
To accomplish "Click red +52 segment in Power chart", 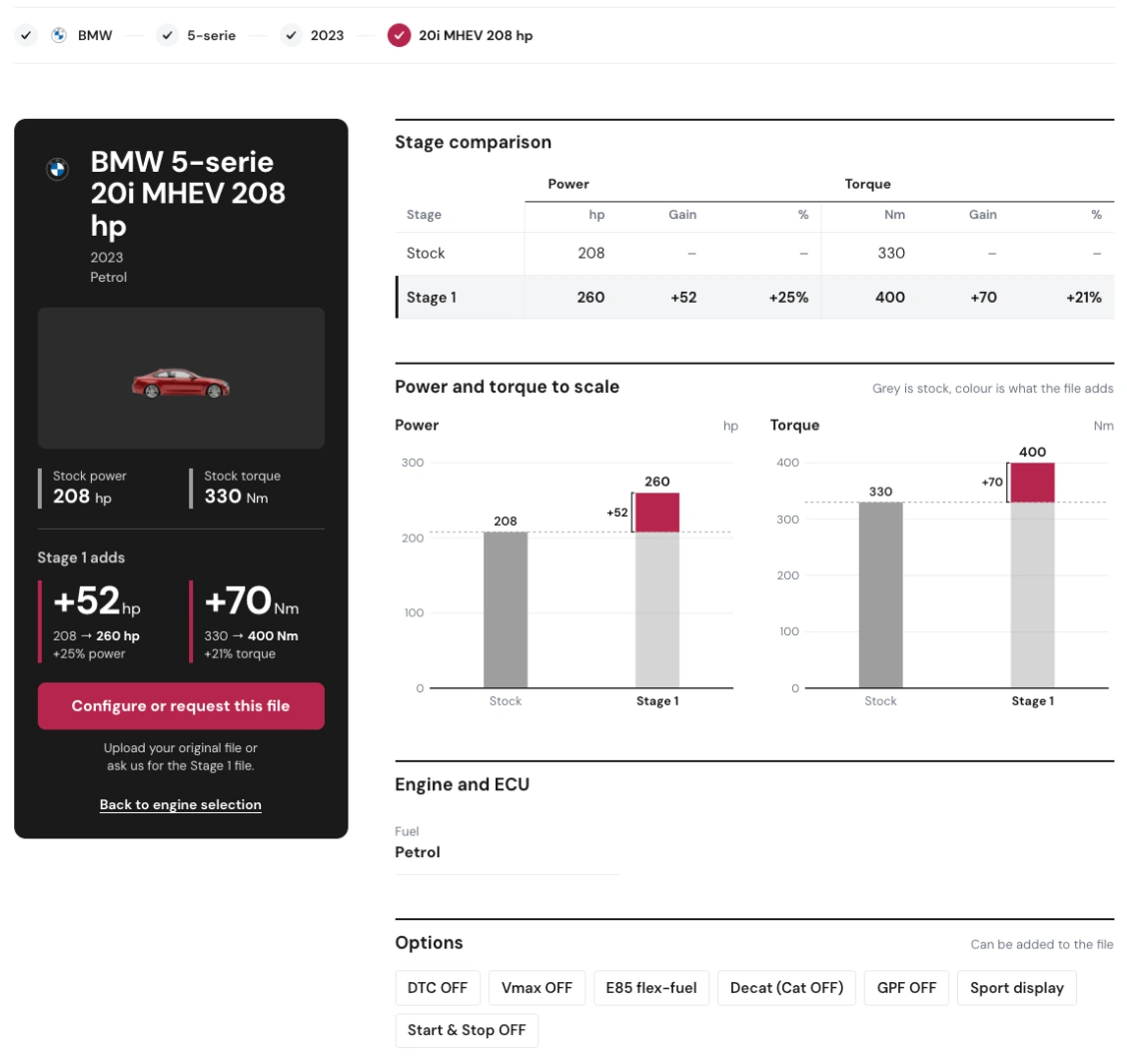I will tap(657, 513).
